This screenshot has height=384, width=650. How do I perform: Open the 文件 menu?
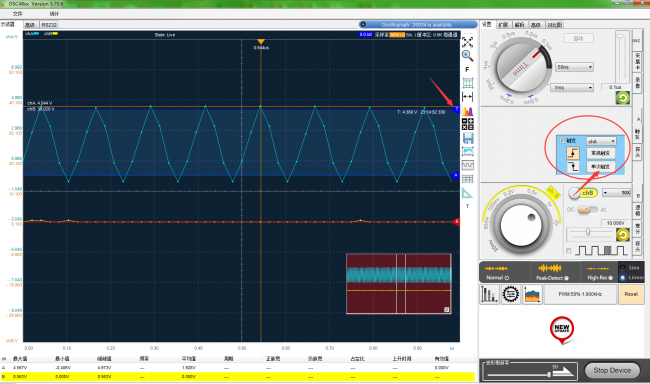tap(17, 14)
